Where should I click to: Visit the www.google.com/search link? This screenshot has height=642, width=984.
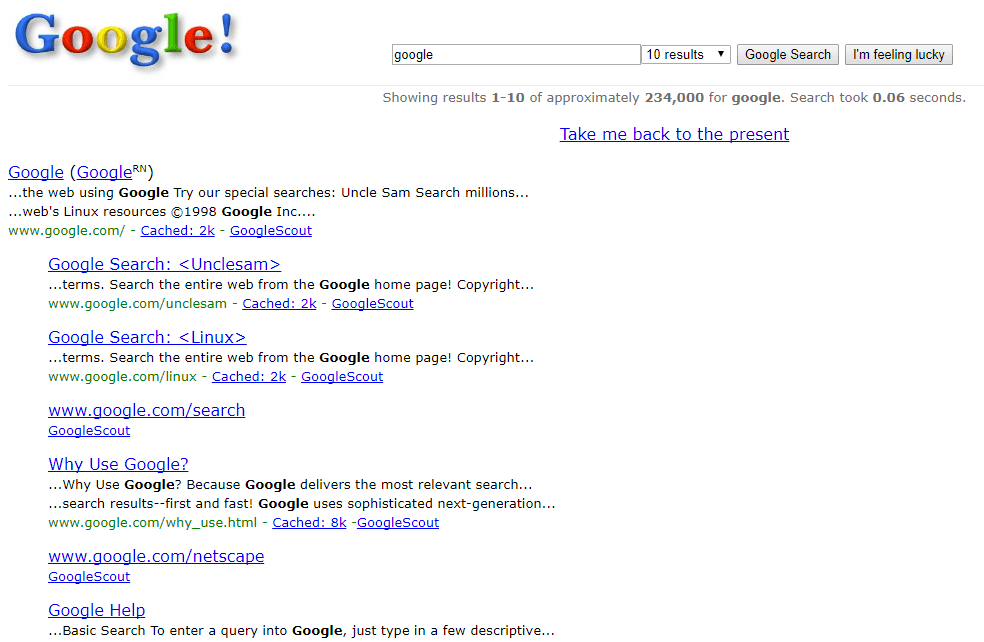(x=146, y=410)
